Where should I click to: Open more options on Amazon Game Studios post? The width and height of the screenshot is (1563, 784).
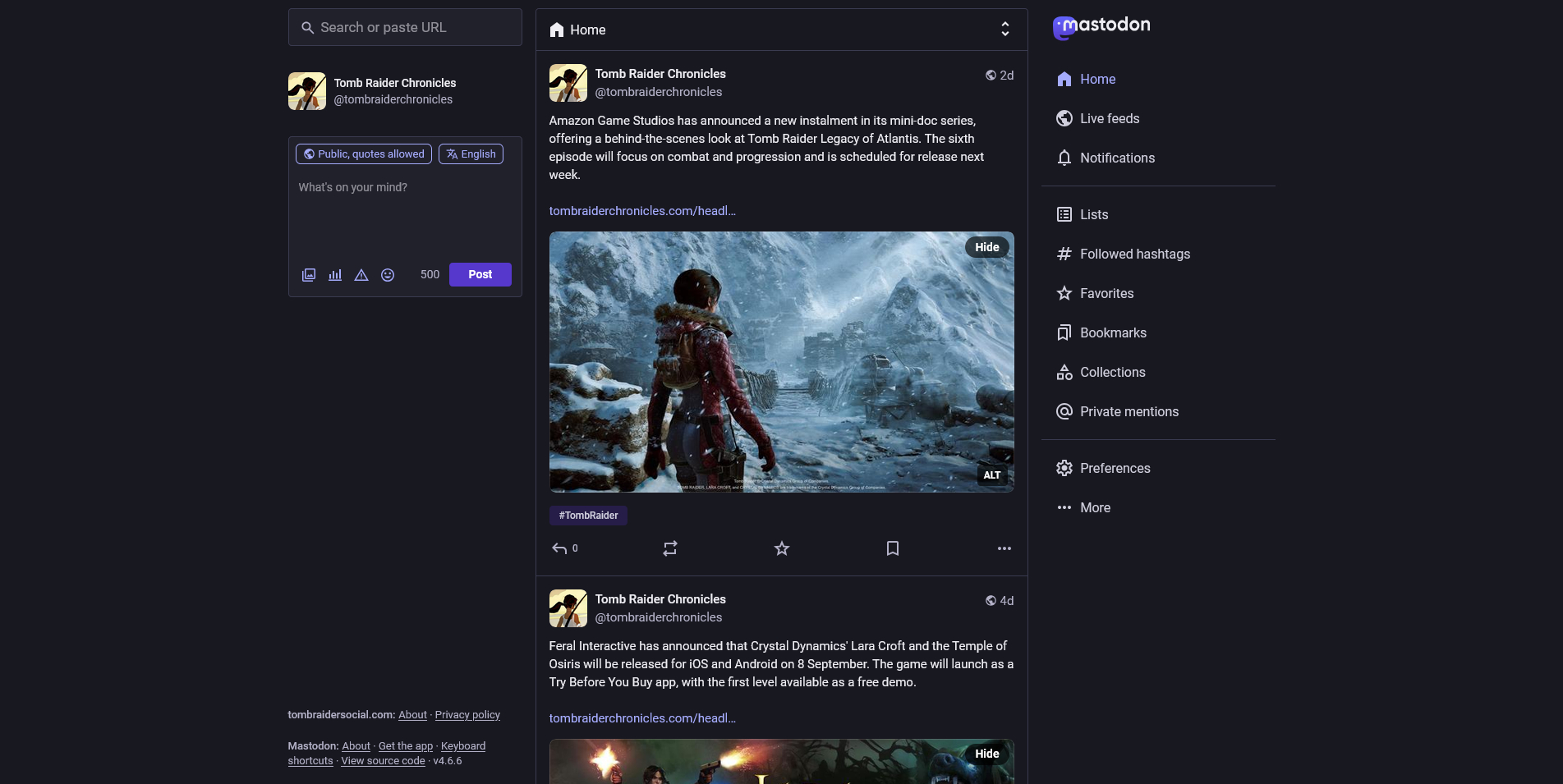coord(1004,548)
